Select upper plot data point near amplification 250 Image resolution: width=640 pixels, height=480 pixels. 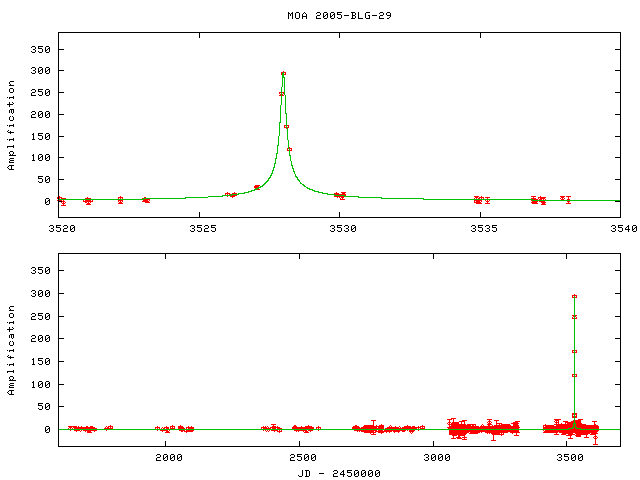tap(282, 94)
